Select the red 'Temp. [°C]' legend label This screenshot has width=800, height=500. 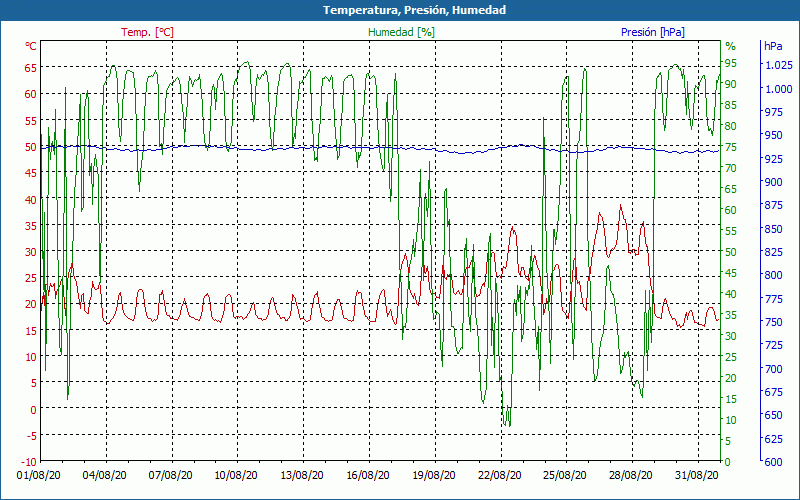(x=147, y=32)
